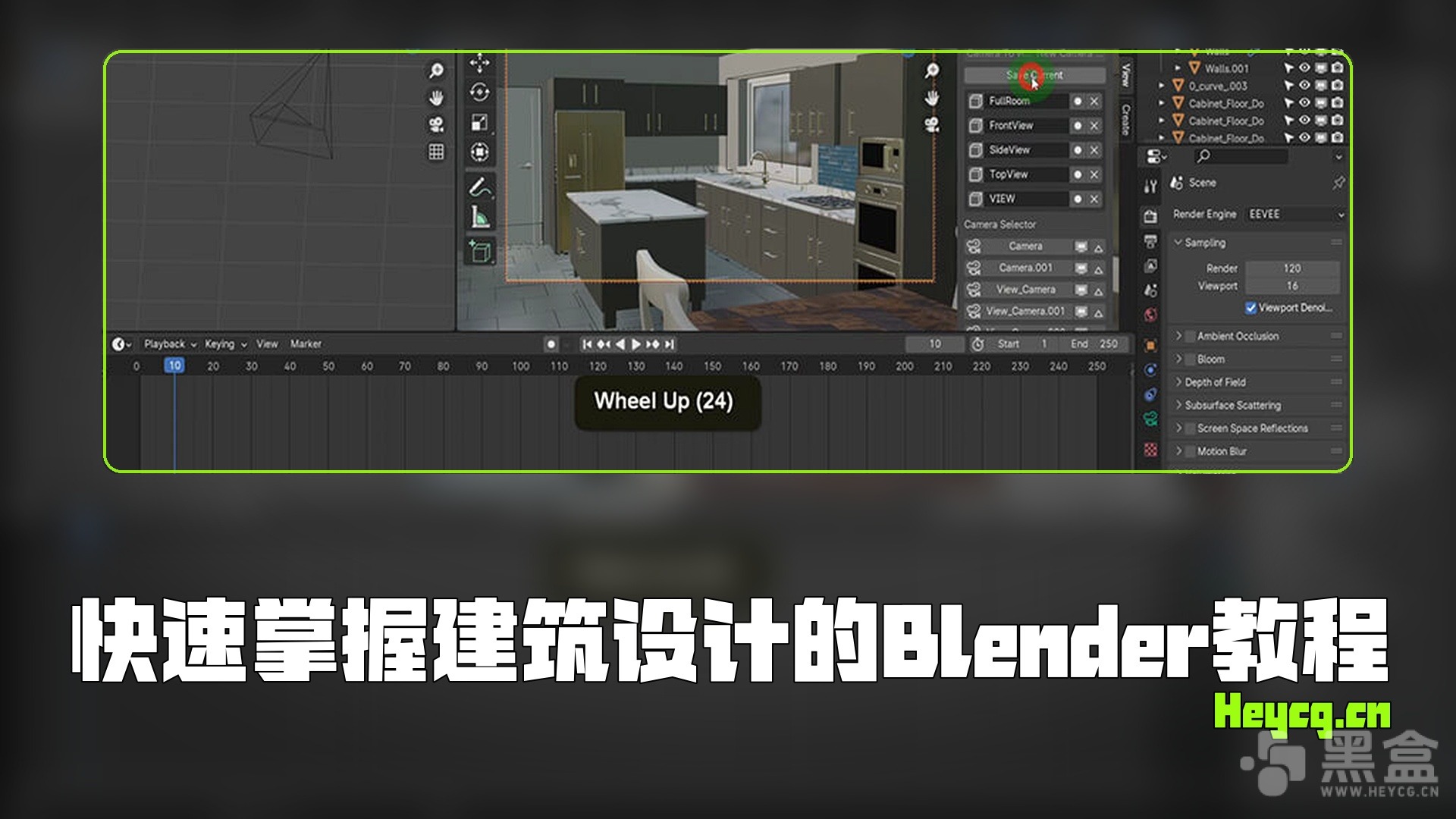Select the Annotate tool
This screenshot has height=819, width=1456.
[x=479, y=187]
